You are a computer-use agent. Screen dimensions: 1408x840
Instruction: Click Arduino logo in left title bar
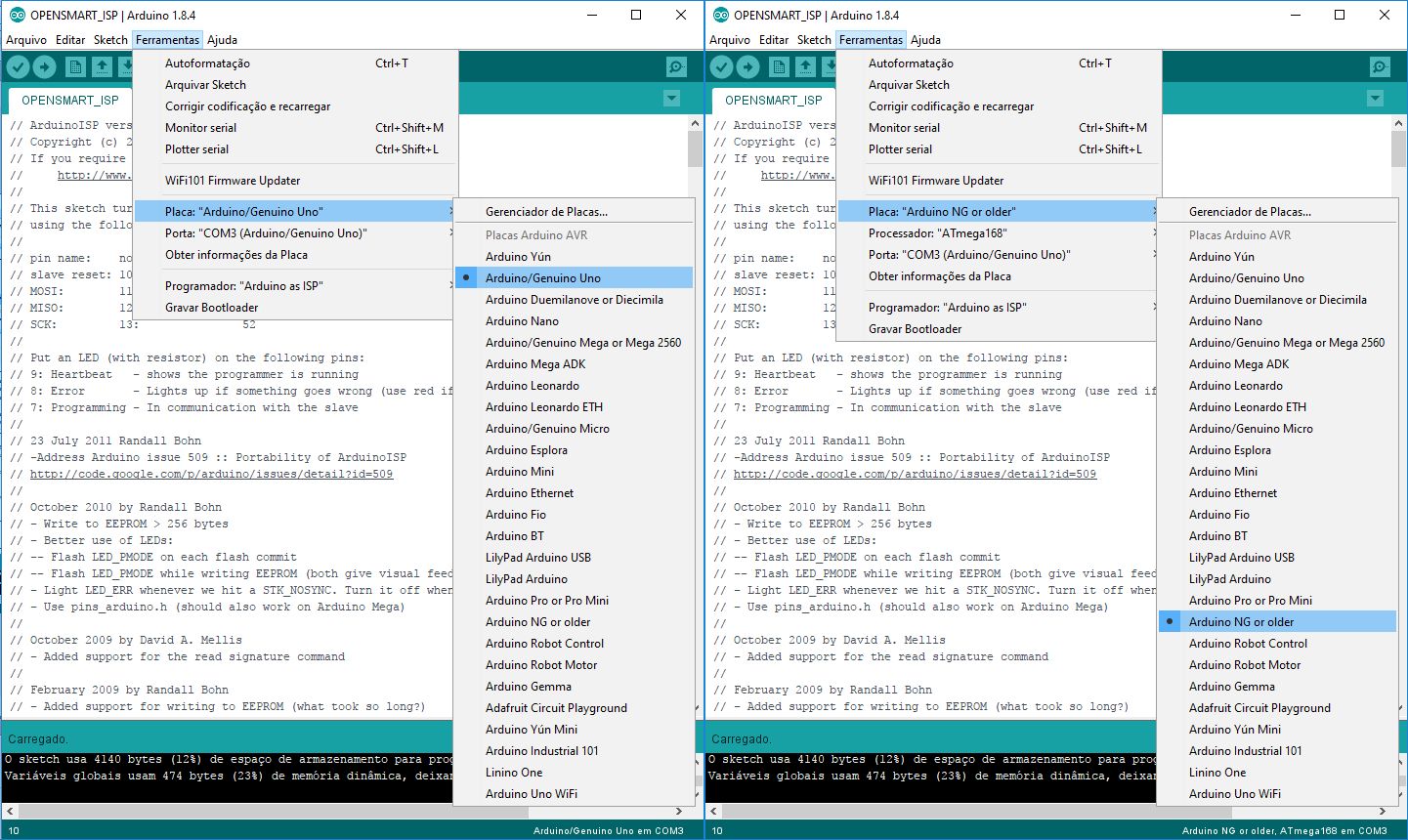pos(17,15)
